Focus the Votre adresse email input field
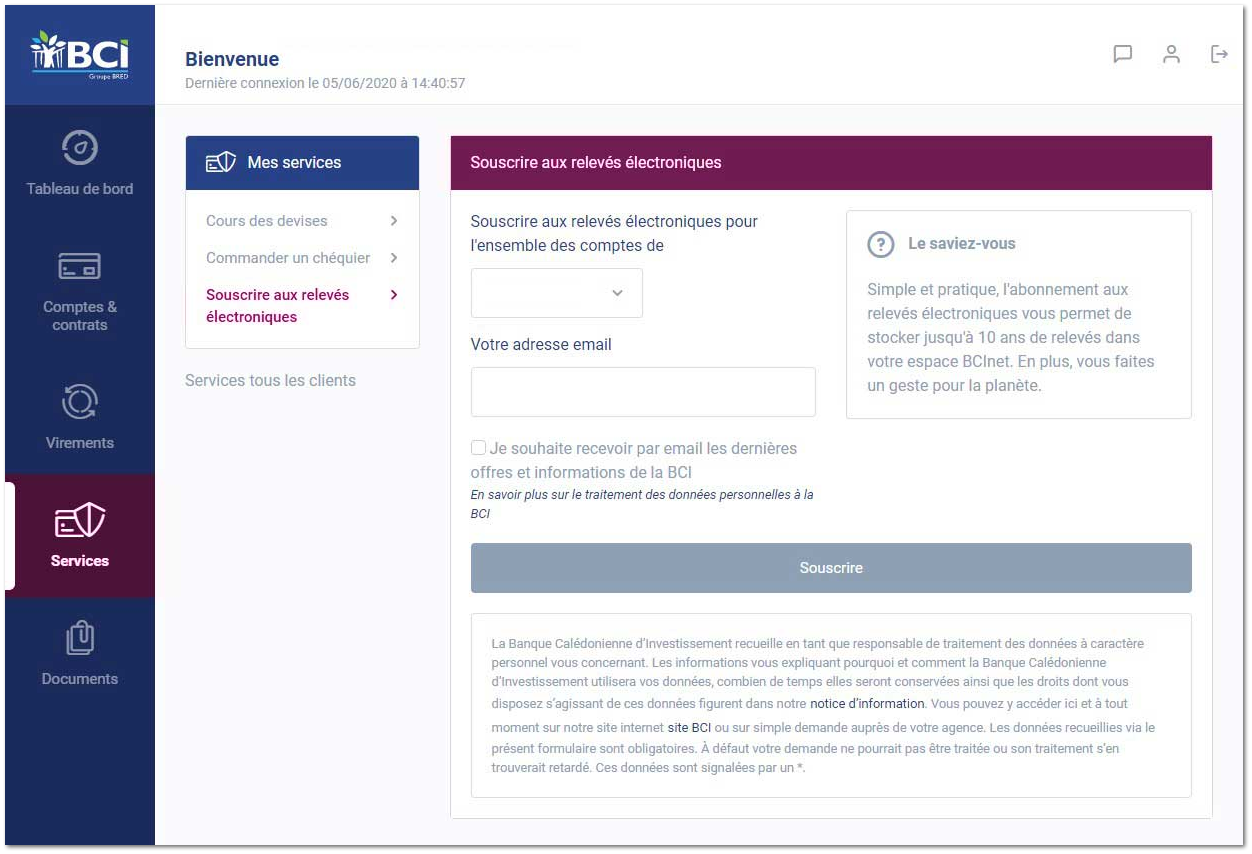 (643, 392)
